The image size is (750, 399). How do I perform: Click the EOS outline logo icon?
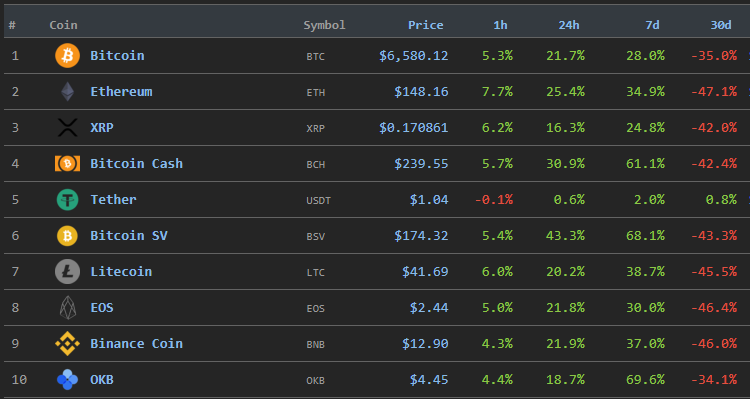click(67, 308)
